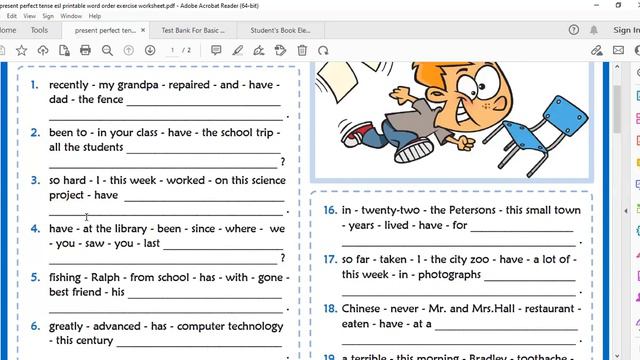The image size is (640, 360).
Task: Click the vertical scrollbar thumb
Action: 617,109
